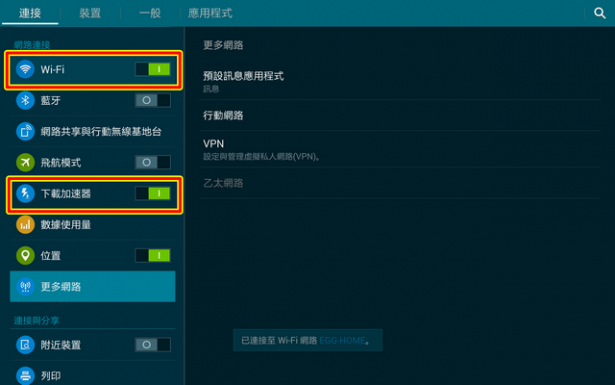The height and width of the screenshot is (385, 615).
Task: Open search with the magnifier icon
Action: (599, 13)
